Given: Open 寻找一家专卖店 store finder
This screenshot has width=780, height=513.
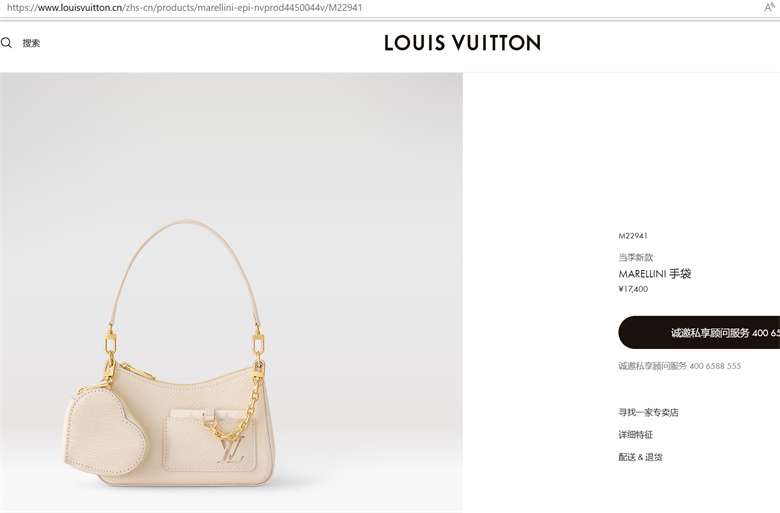Looking at the screenshot, I should click(648, 412).
